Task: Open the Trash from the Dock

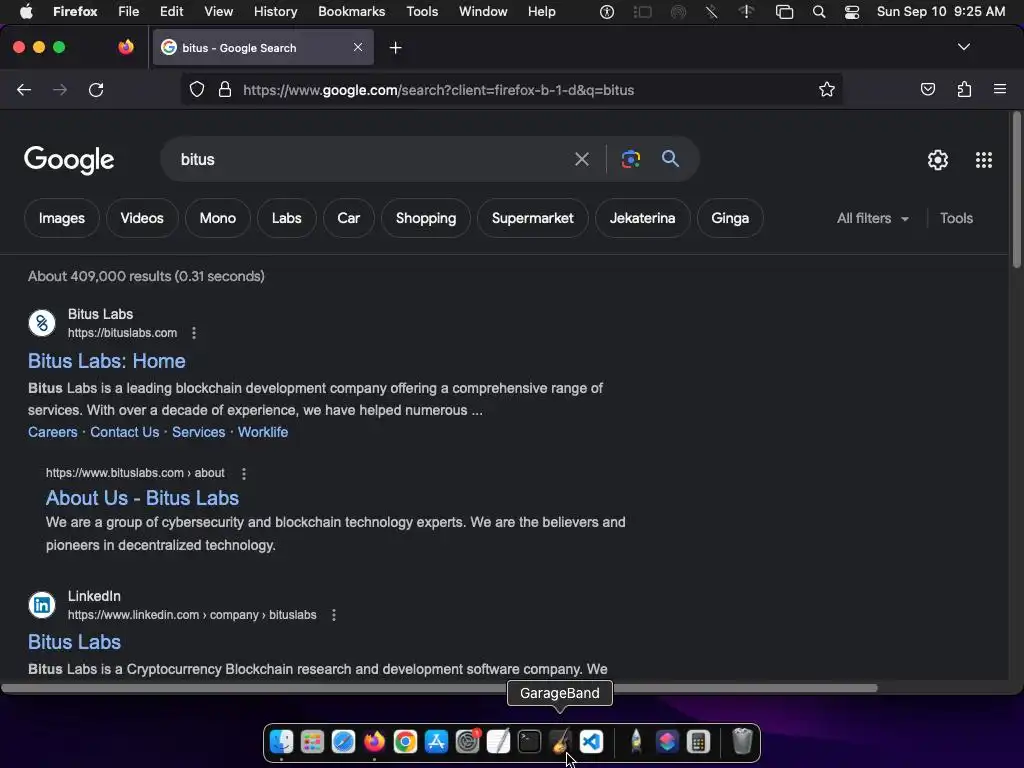Action: point(742,742)
